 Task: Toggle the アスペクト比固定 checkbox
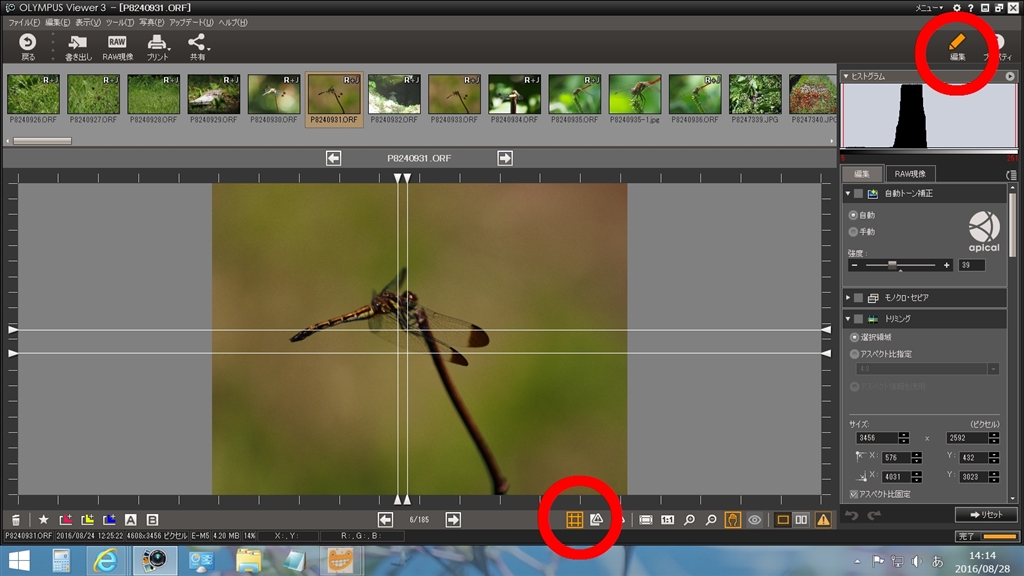pyautogui.click(x=853, y=494)
